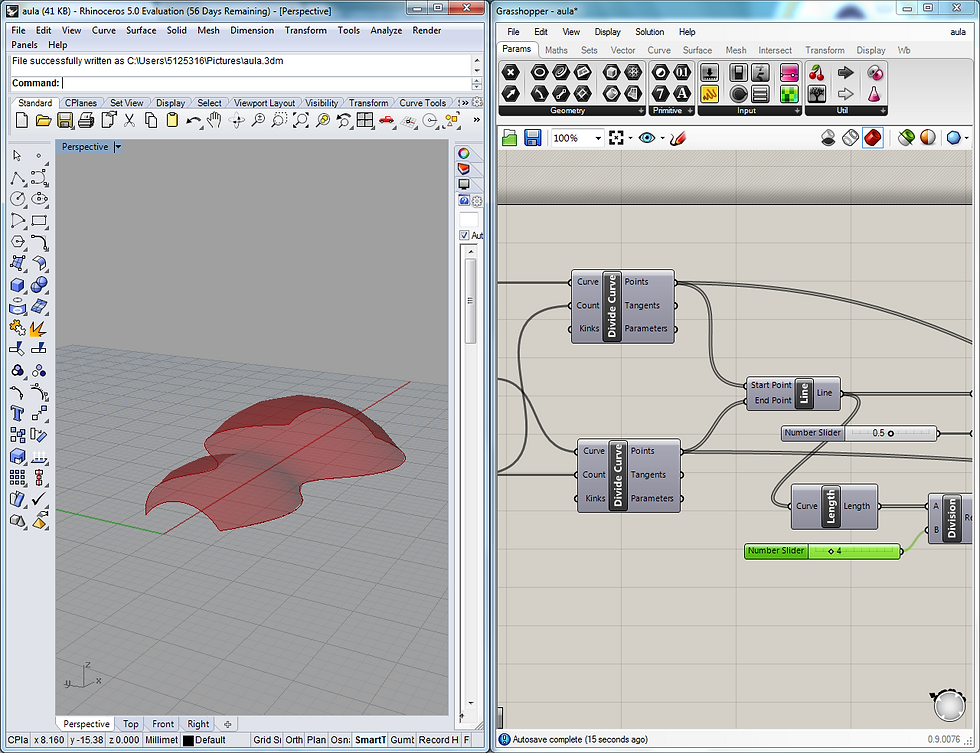Select the Circle tool in Rhino sidebar
This screenshot has width=980, height=753.
tap(18, 199)
